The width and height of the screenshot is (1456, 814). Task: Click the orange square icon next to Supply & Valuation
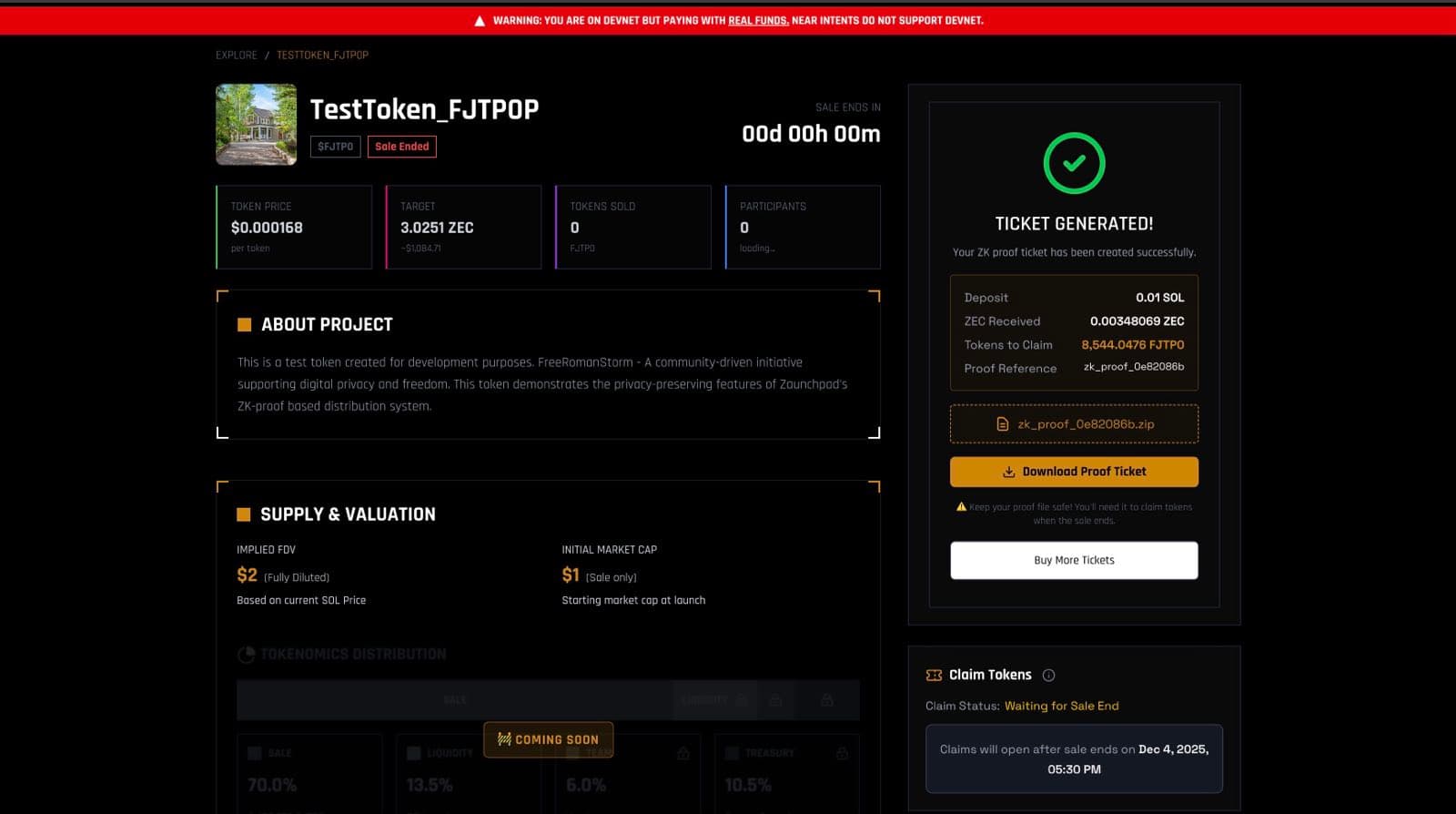tap(243, 515)
